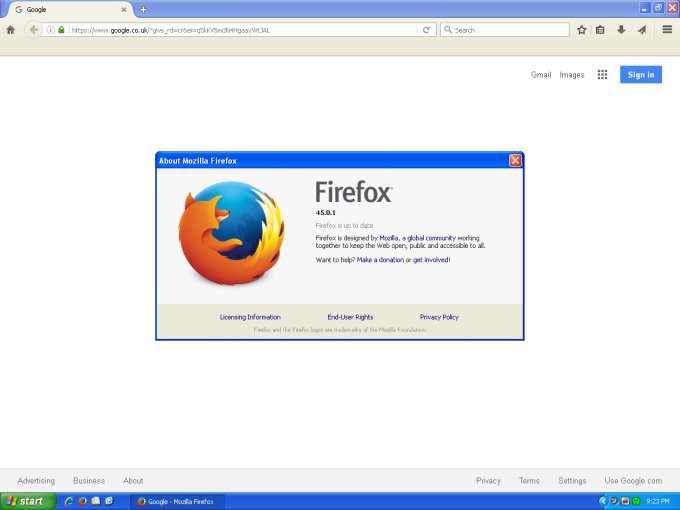Click the Home toolbar icon

[x=10, y=30]
